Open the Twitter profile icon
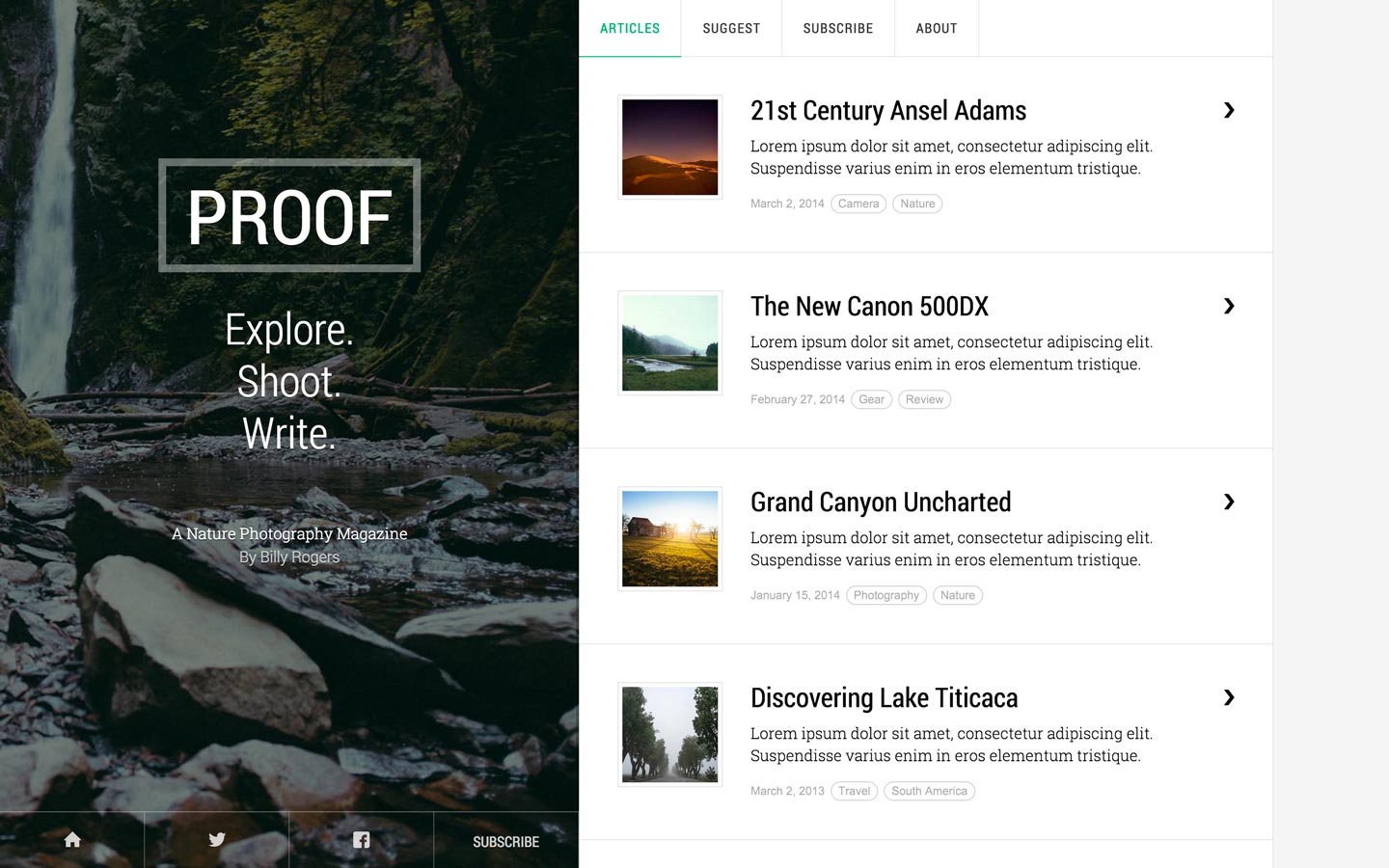 [217, 840]
